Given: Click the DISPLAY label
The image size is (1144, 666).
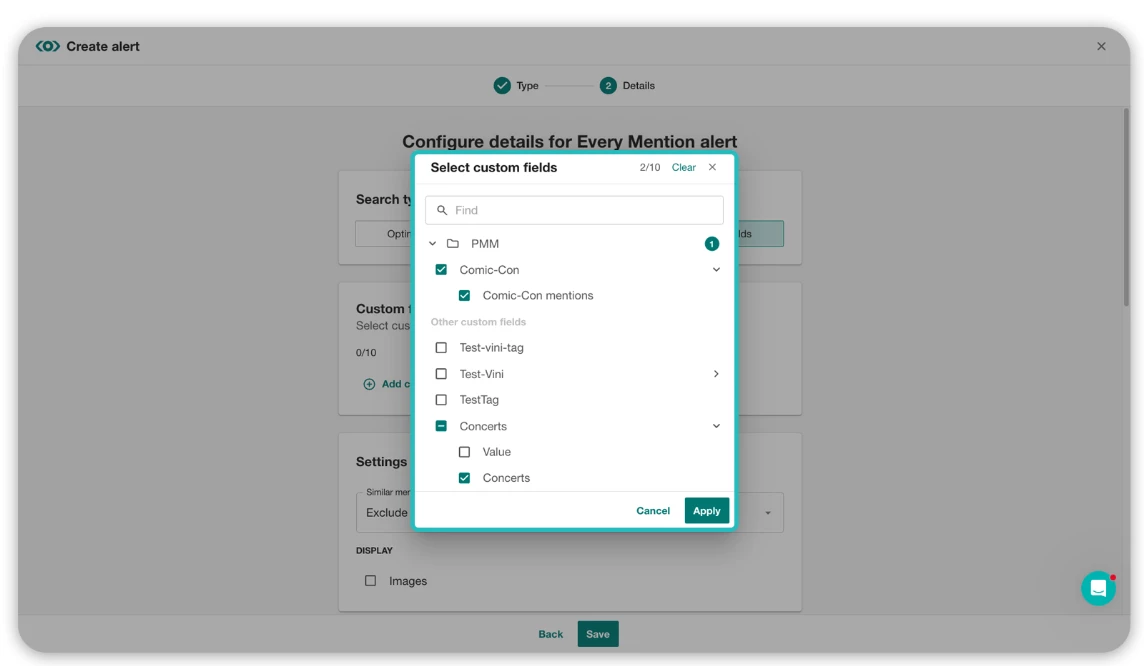Looking at the screenshot, I should pos(374,550).
